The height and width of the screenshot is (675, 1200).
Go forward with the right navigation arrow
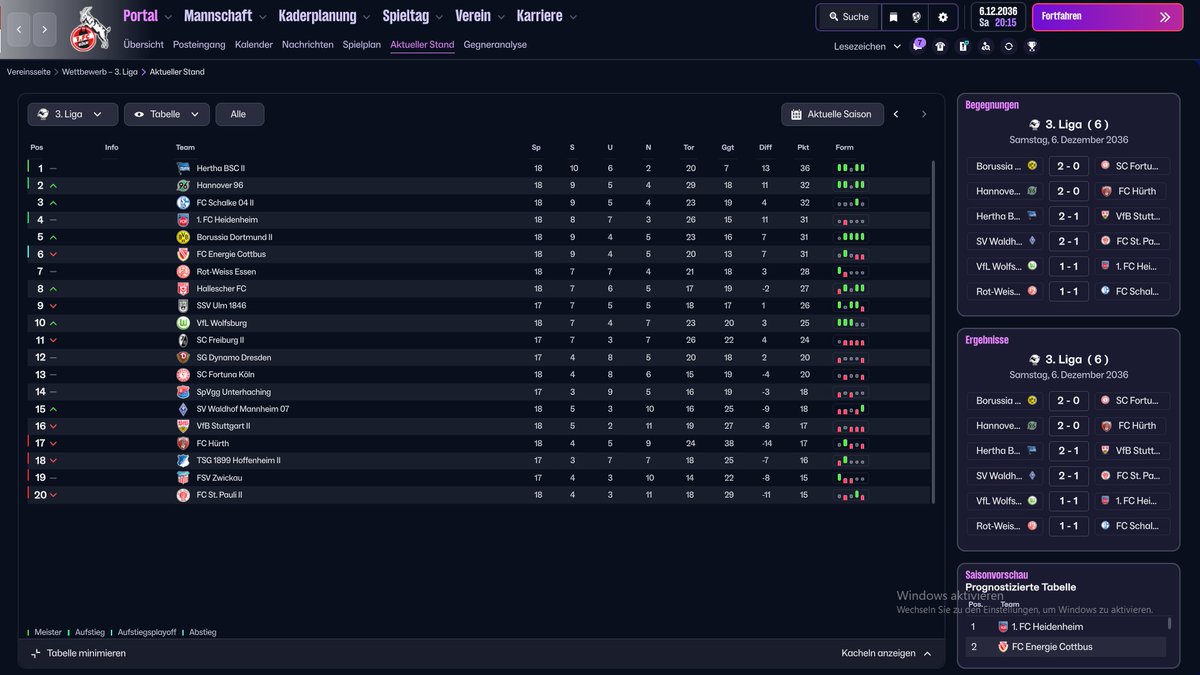coord(44,30)
